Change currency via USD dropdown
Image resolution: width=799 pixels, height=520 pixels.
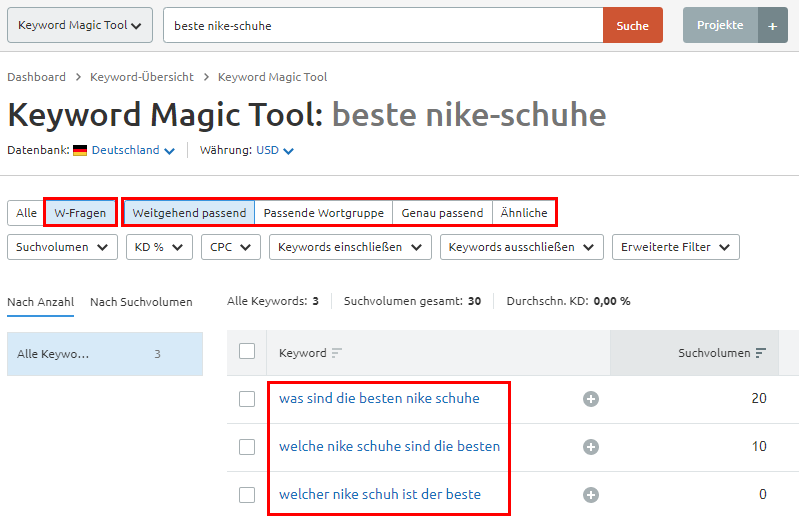(x=275, y=150)
